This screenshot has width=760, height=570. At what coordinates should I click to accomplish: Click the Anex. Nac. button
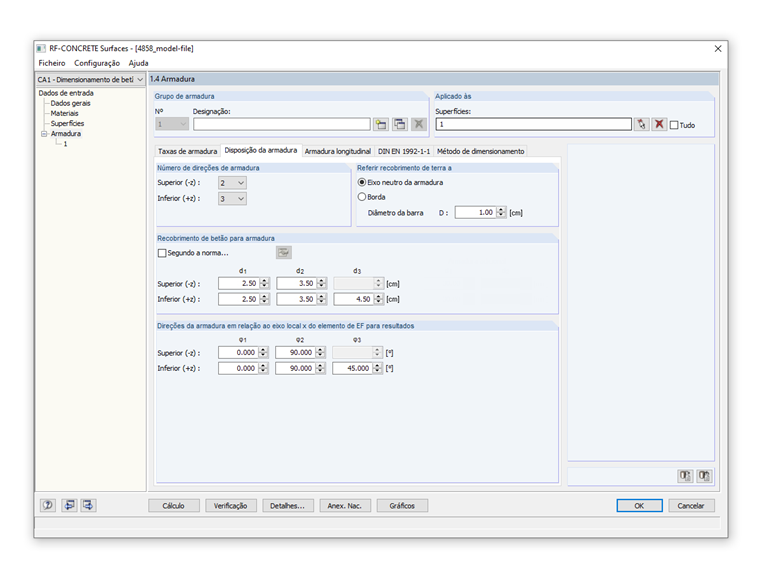pos(345,506)
